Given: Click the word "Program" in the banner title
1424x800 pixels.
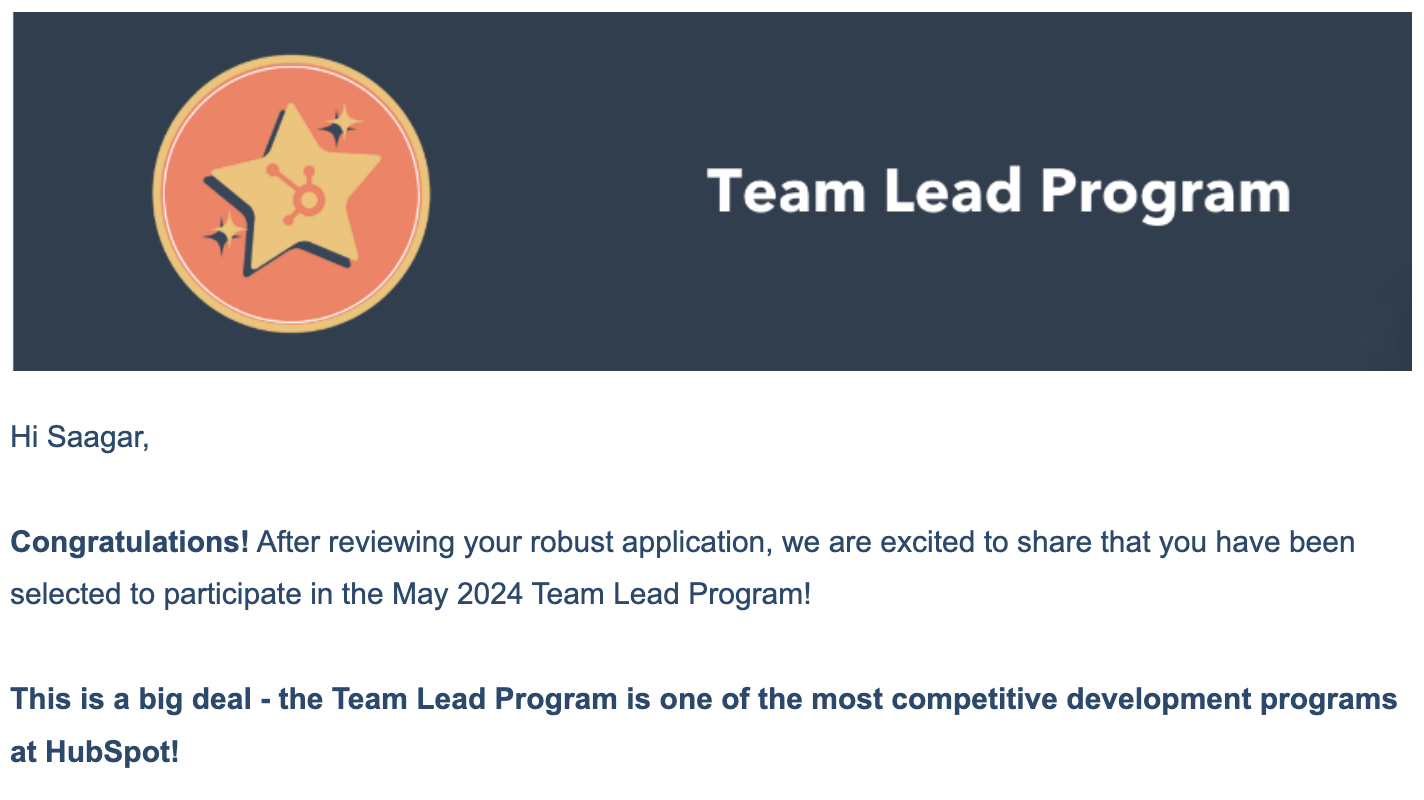Looking at the screenshot, I should click(1165, 193).
